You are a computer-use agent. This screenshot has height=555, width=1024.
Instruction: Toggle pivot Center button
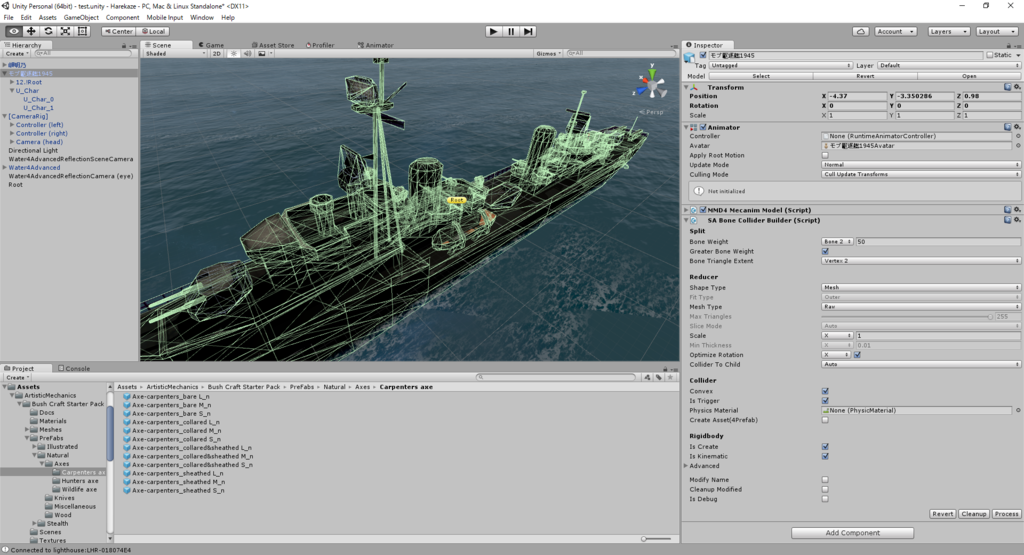(118, 31)
